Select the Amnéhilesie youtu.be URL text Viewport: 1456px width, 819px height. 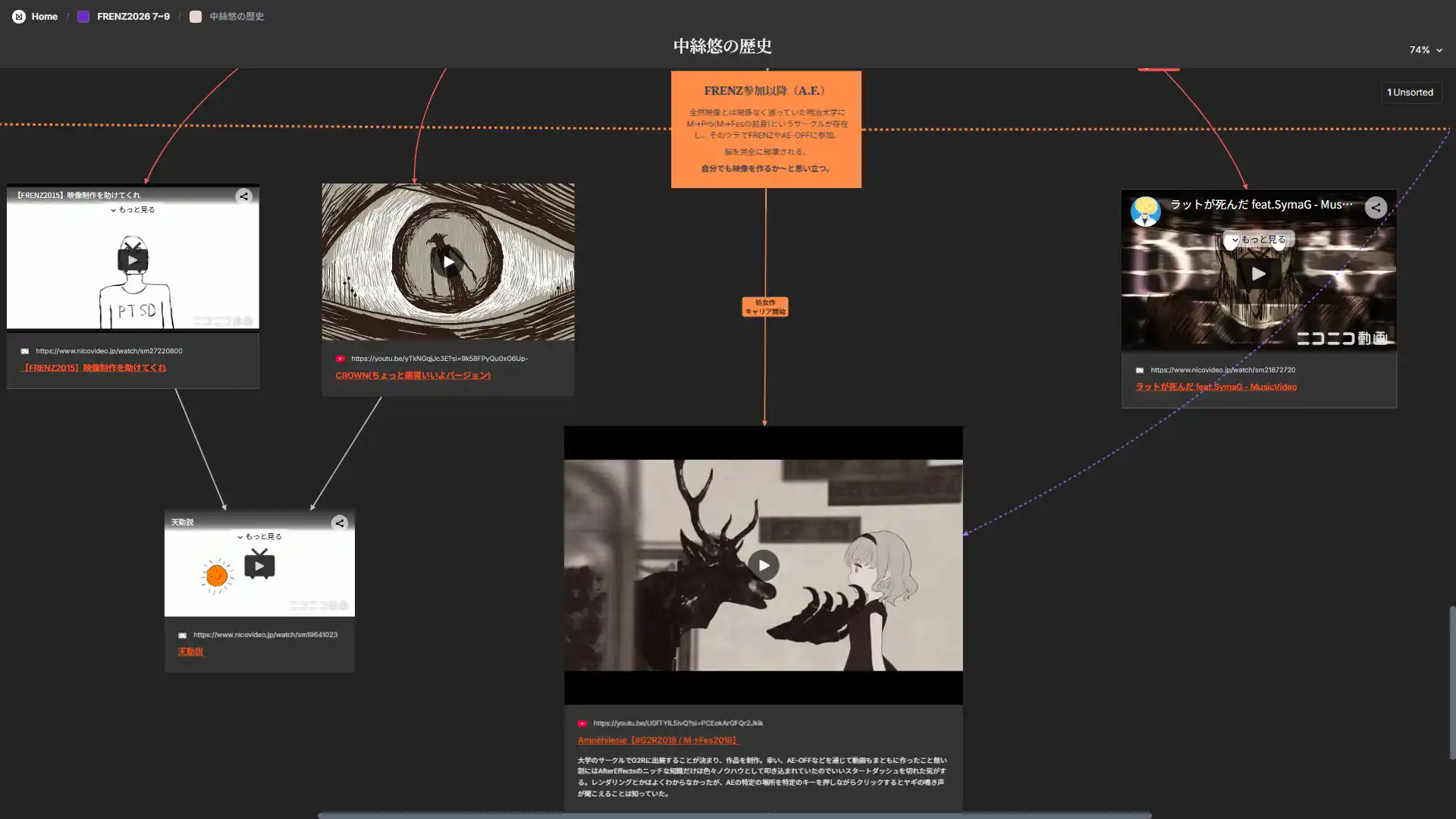click(x=678, y=723)
